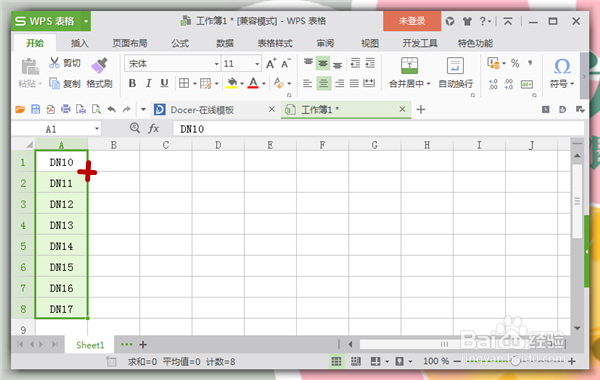Click the increase indent icon
The image size is (600, 380).
click(x=370, y=63)
